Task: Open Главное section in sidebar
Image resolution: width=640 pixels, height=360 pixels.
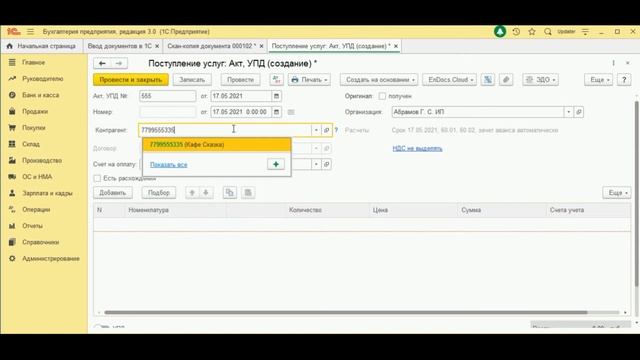Action: [x=33, y=62]
